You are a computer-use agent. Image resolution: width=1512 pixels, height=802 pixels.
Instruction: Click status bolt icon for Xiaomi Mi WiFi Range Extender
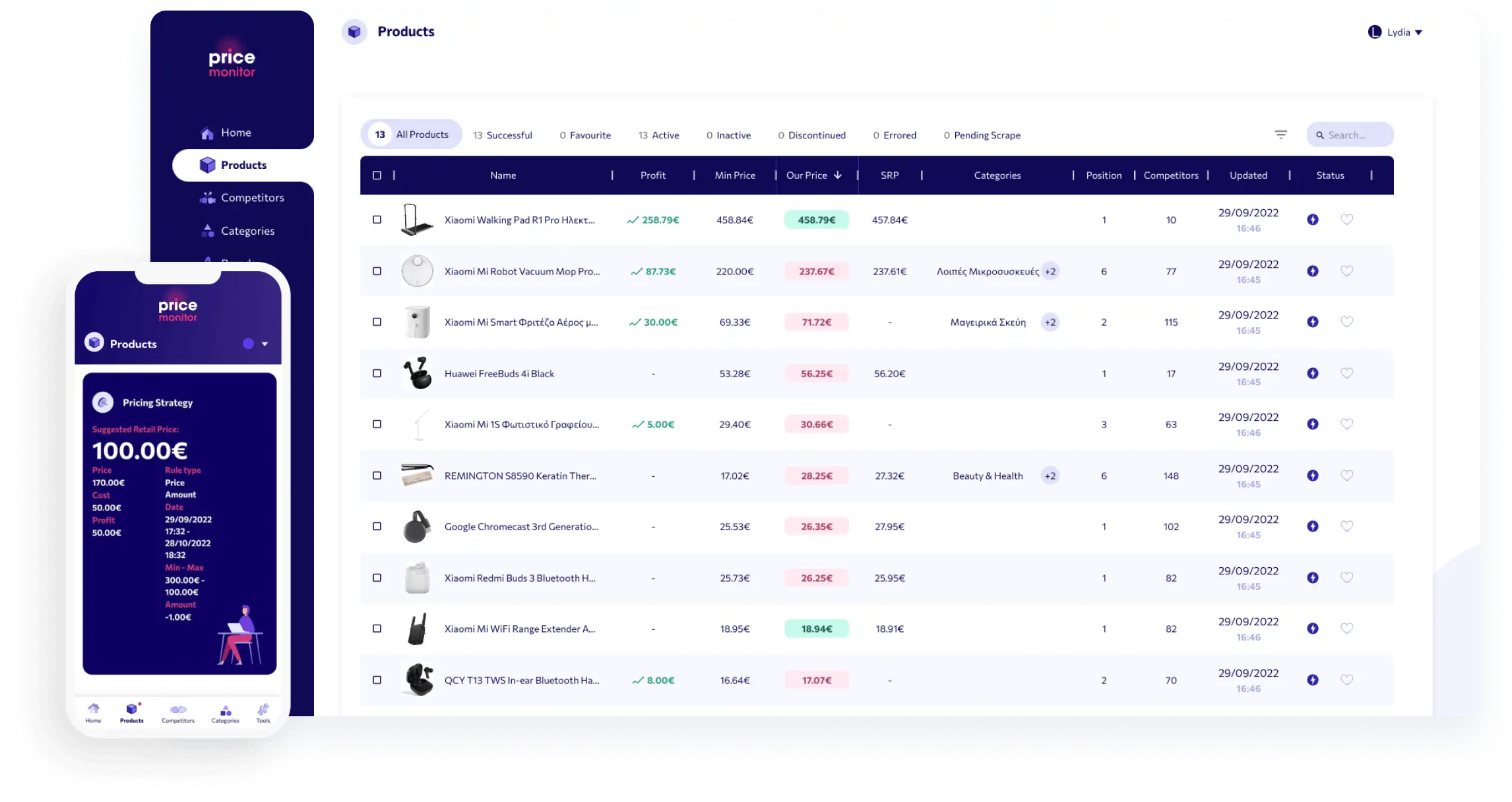point(1313,629)
